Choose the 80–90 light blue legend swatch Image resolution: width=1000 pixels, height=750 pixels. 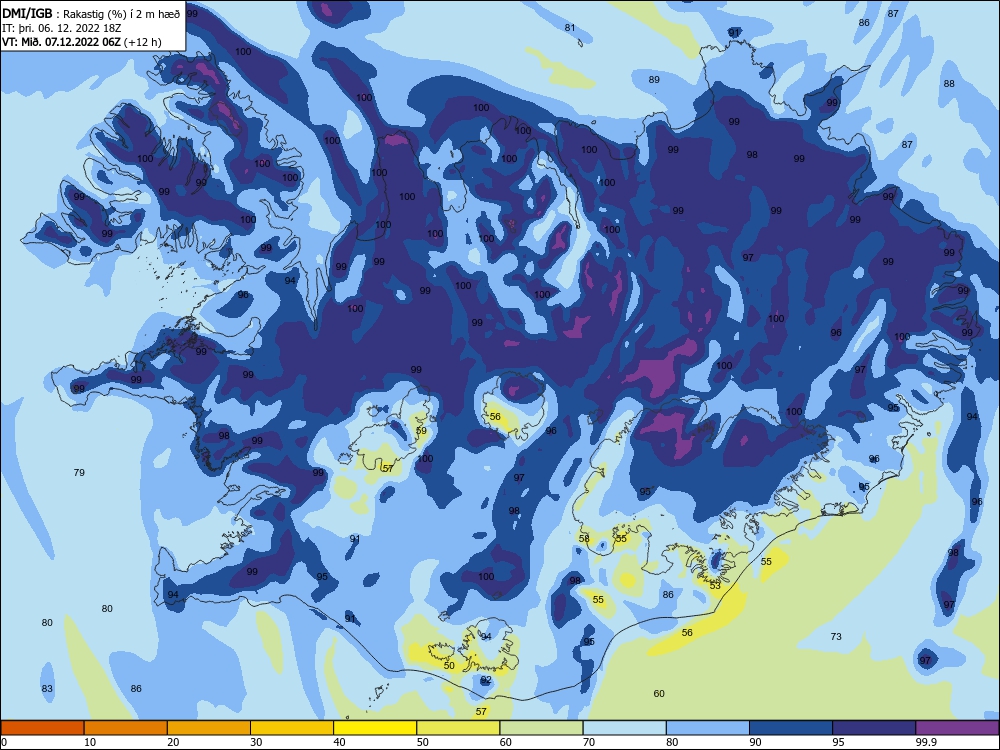[708, 728]
